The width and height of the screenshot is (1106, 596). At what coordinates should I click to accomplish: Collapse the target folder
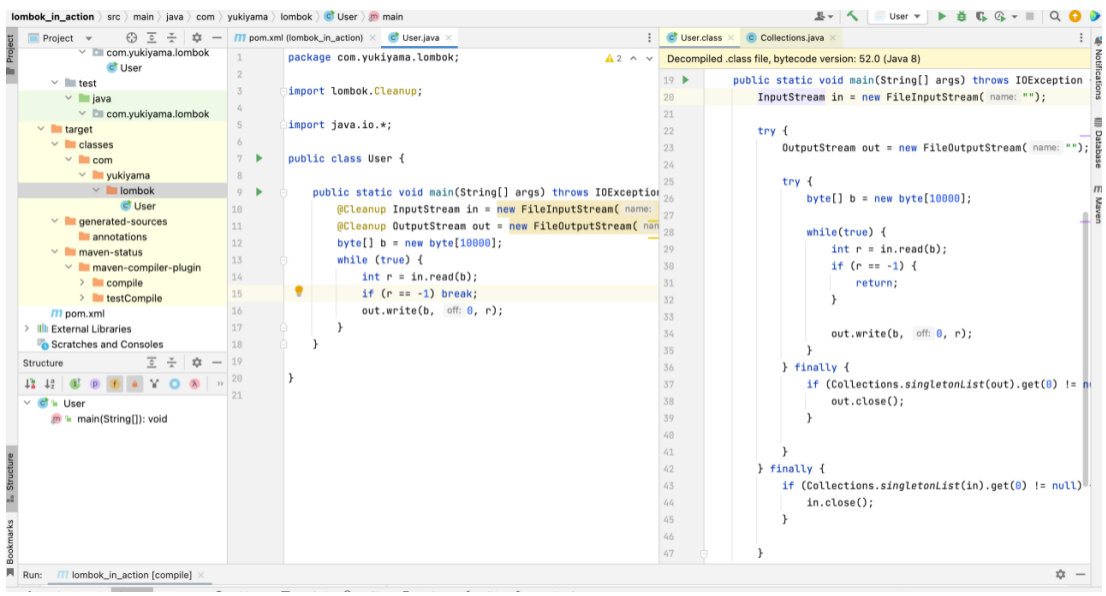tap(41, 129)
